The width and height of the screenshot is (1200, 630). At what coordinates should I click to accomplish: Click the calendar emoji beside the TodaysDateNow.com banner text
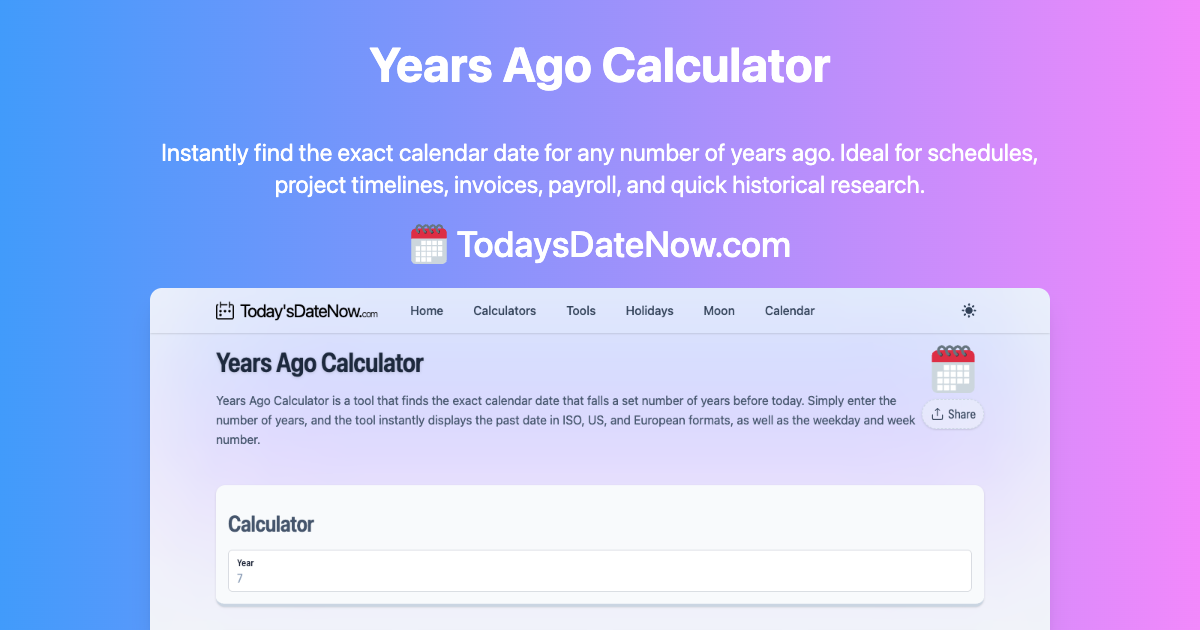pyautogui.click(x=429, y=245)
